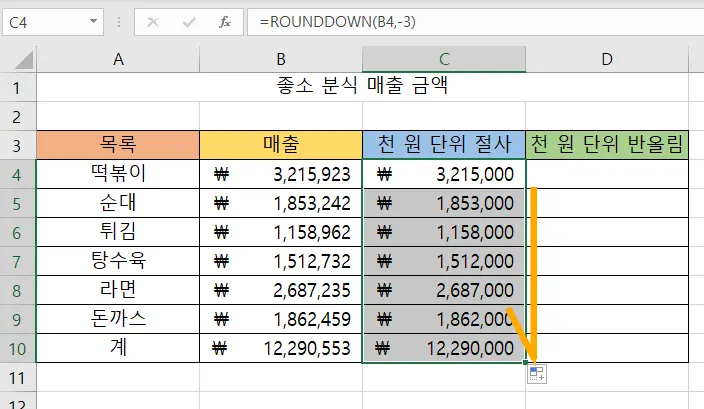Select row 4 header
This screenshot has height=409, width=704.
click(x=18, y=174)
